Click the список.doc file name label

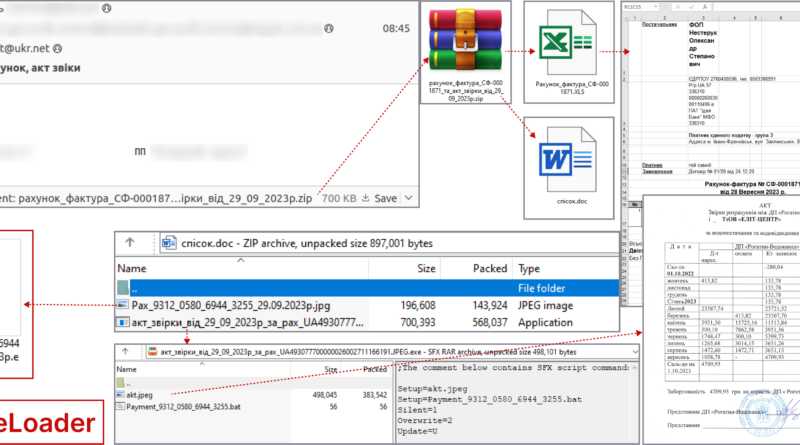pyautogui.click(x=571, y=201)
